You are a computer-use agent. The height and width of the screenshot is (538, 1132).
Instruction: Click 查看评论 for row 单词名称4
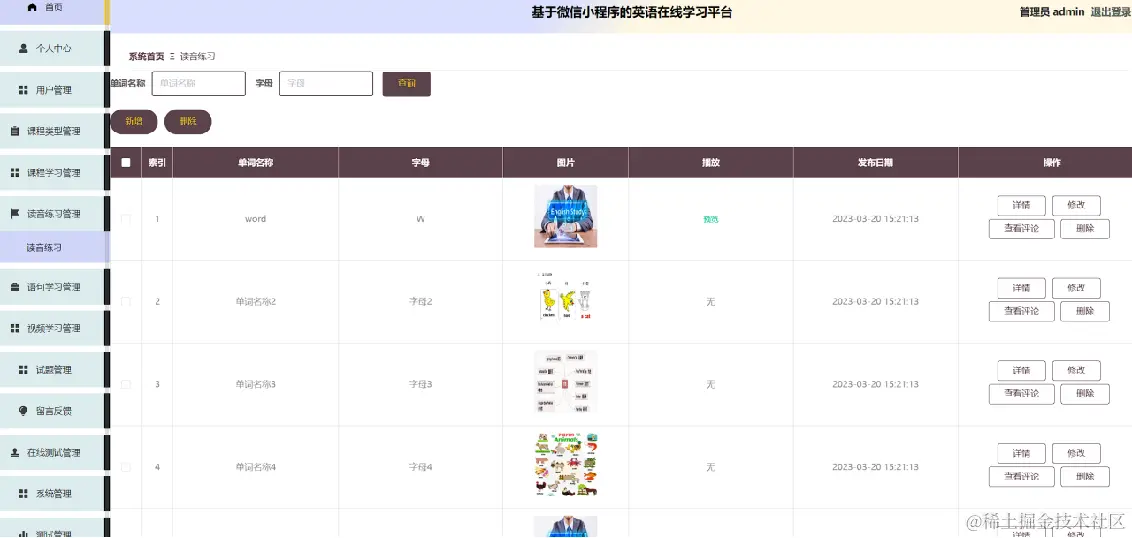(1022, 477)
